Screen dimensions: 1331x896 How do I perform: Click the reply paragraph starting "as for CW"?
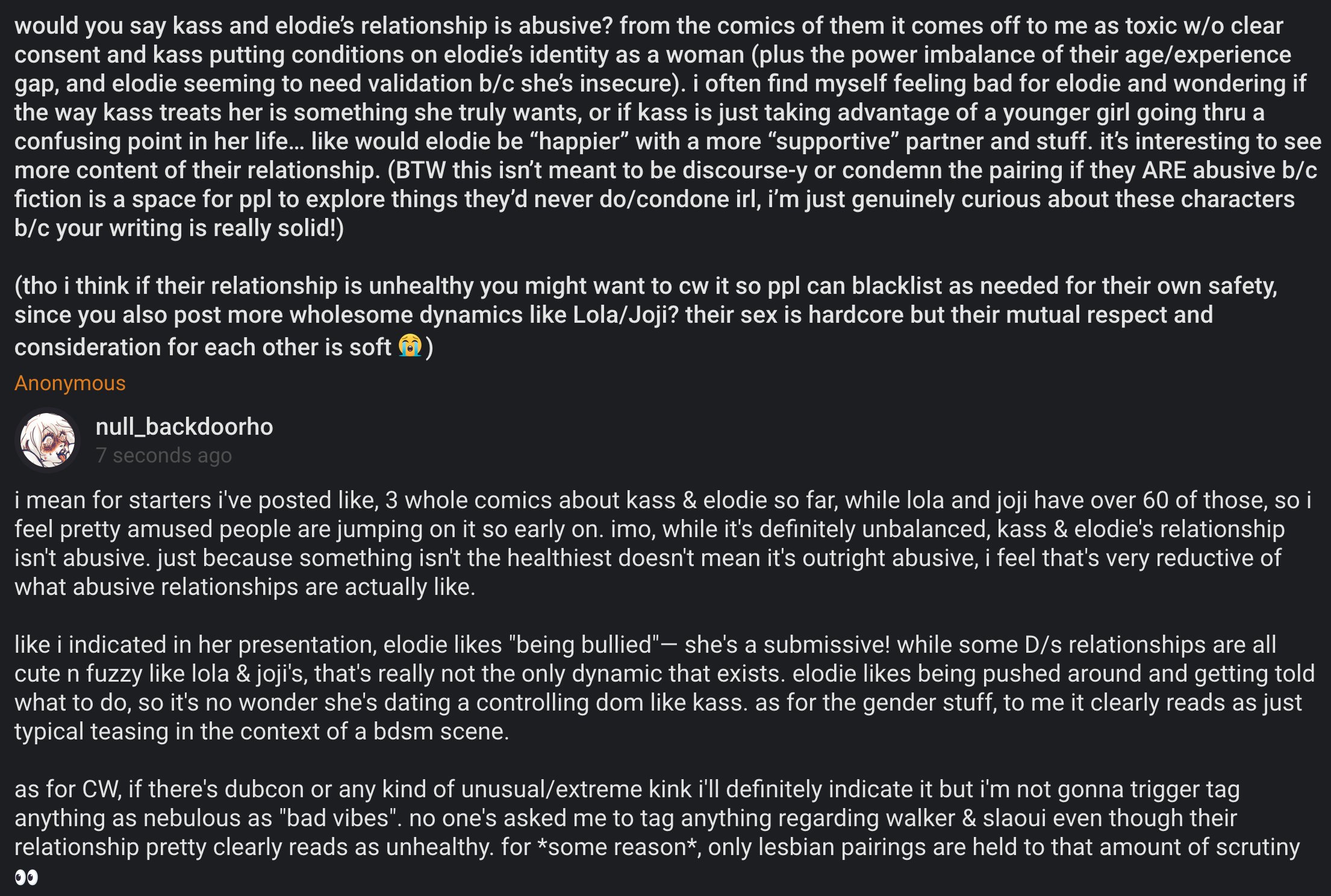pyautogui.click(x=656, y=818)
